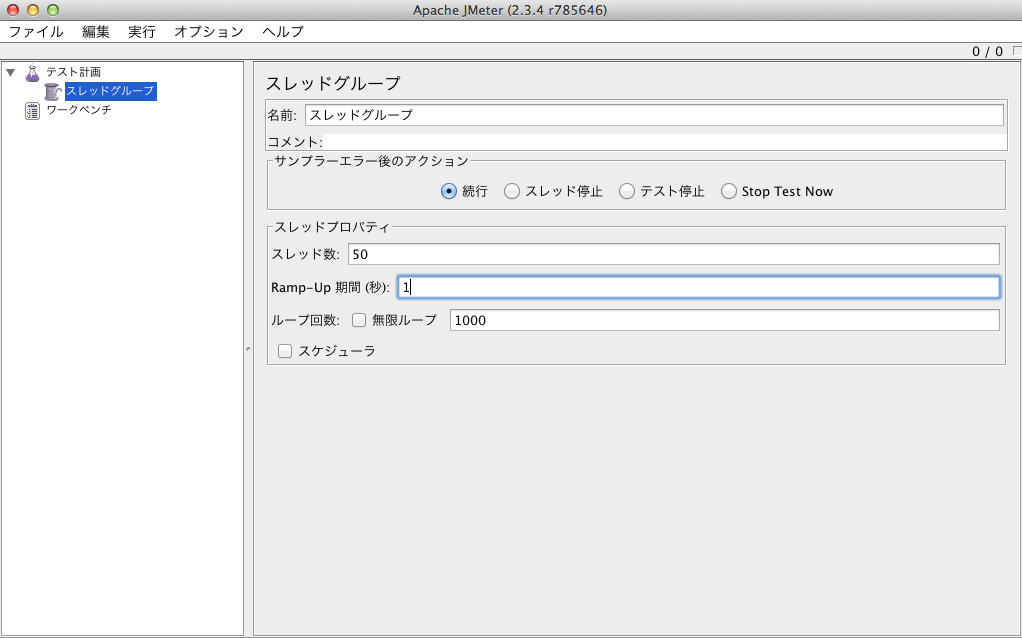This screenshot has width=1022, height=638.
Task: Open the オプション menu
Action: coord(208,31)
